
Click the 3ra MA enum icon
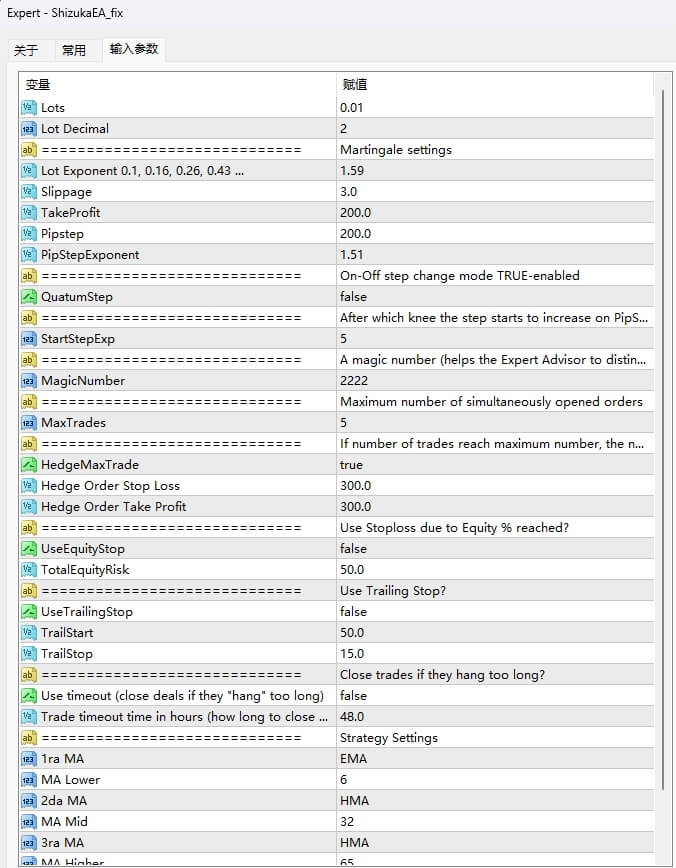pos(29,844)
